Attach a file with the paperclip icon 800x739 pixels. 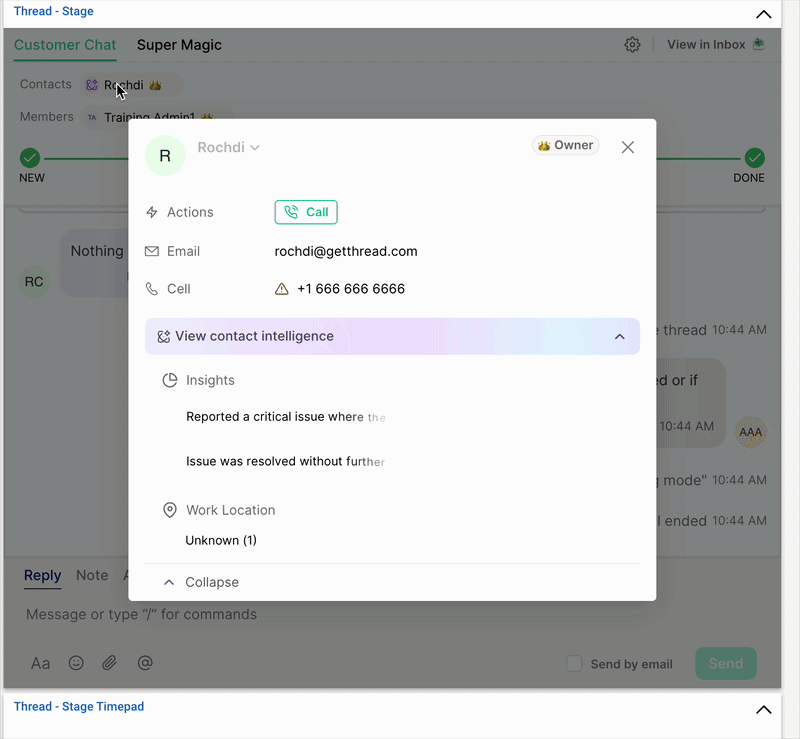coord(110,663)
